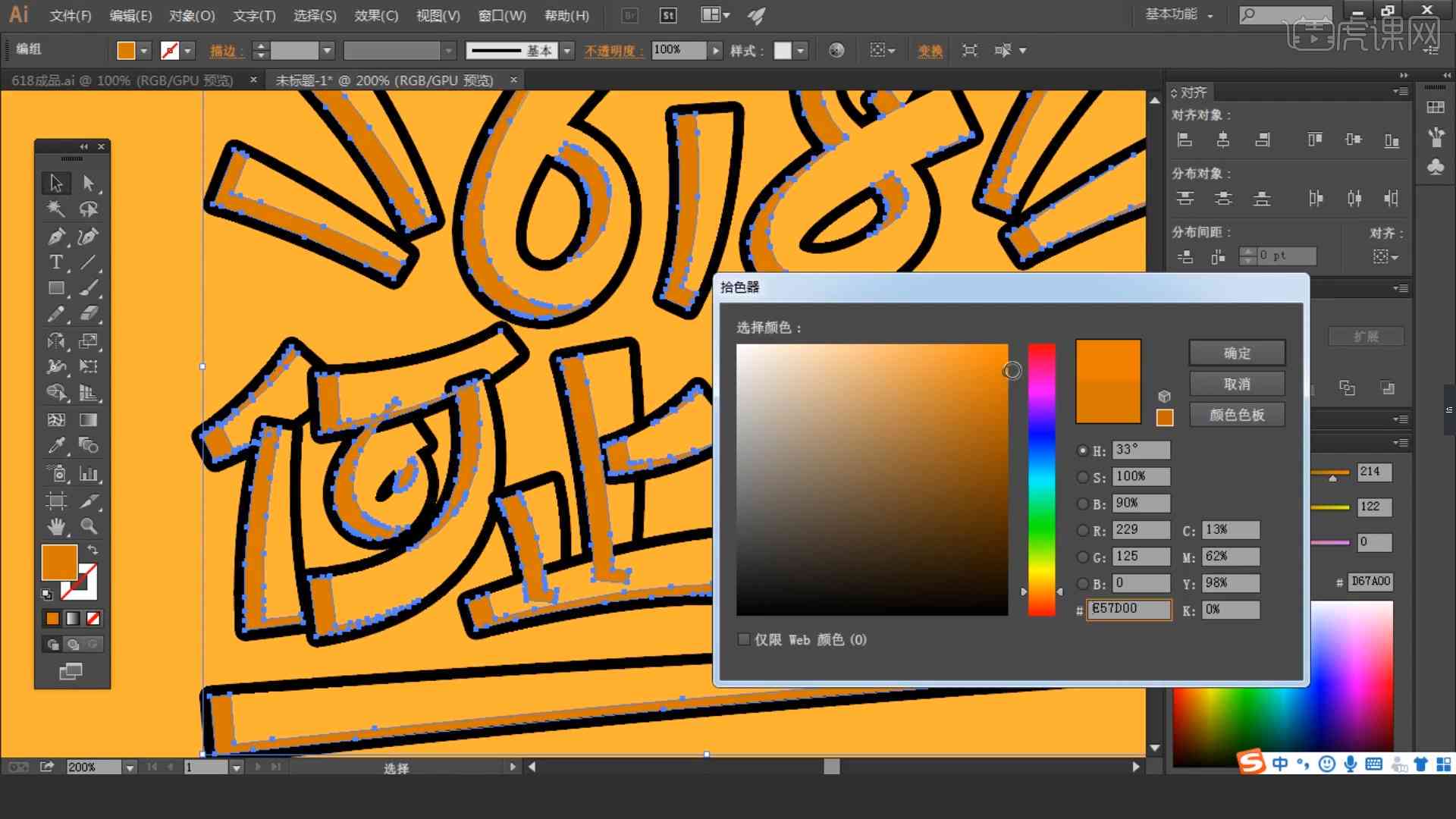This screenshot has width=1456, height=819.
Task: Open stroke weight dropdown
Action: (x=327, y=51)
